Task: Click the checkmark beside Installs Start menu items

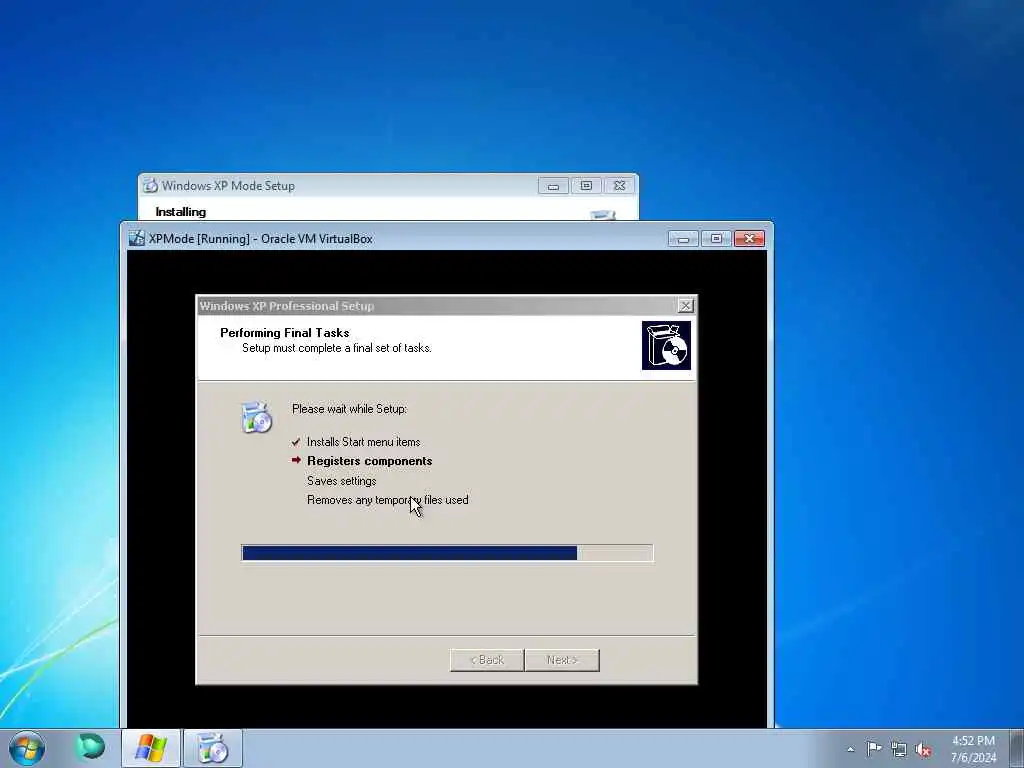Action: pos(296,442)
